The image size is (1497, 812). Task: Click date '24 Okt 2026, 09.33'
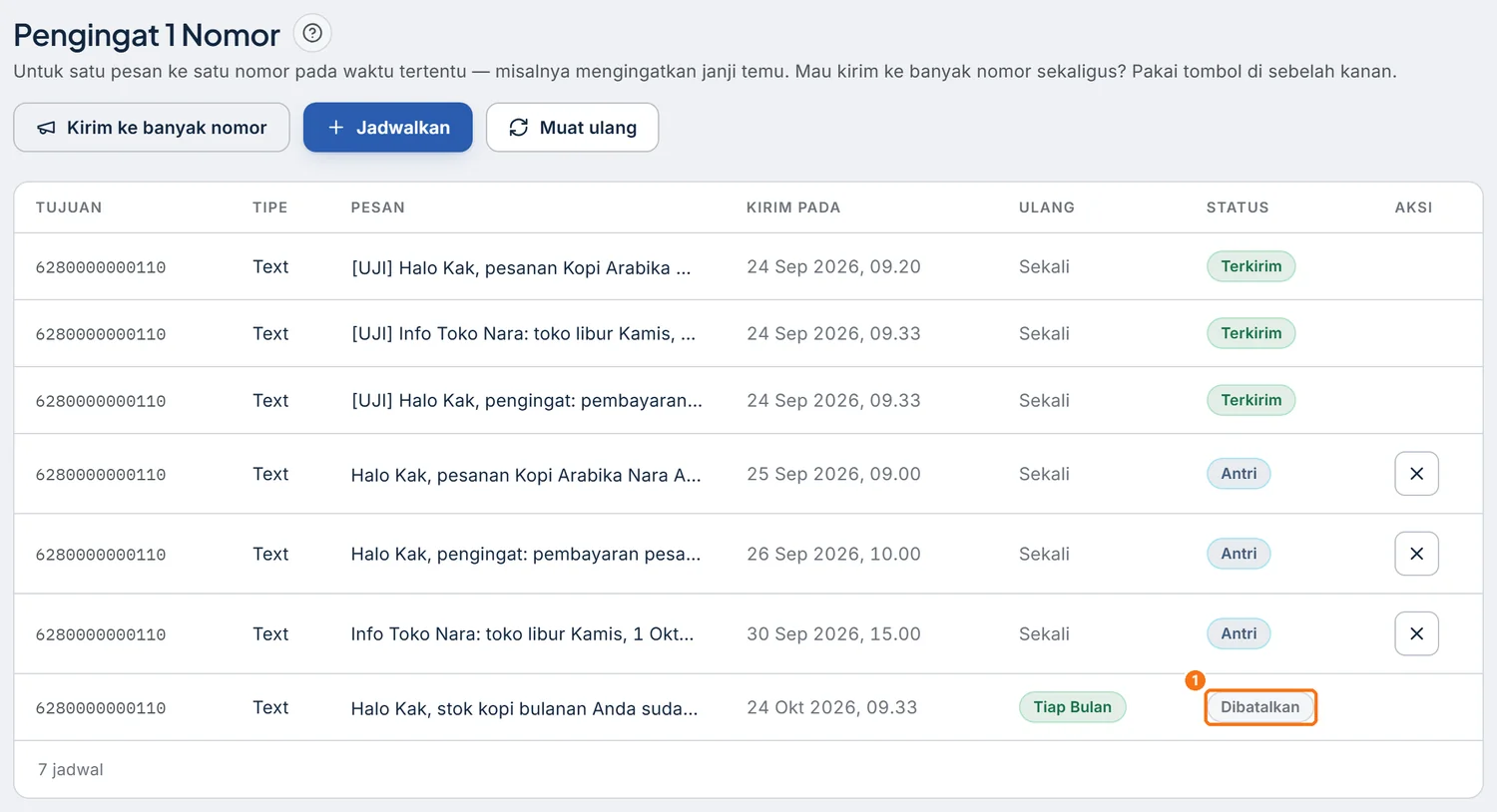pyautogui.click(x=831, y=707)
